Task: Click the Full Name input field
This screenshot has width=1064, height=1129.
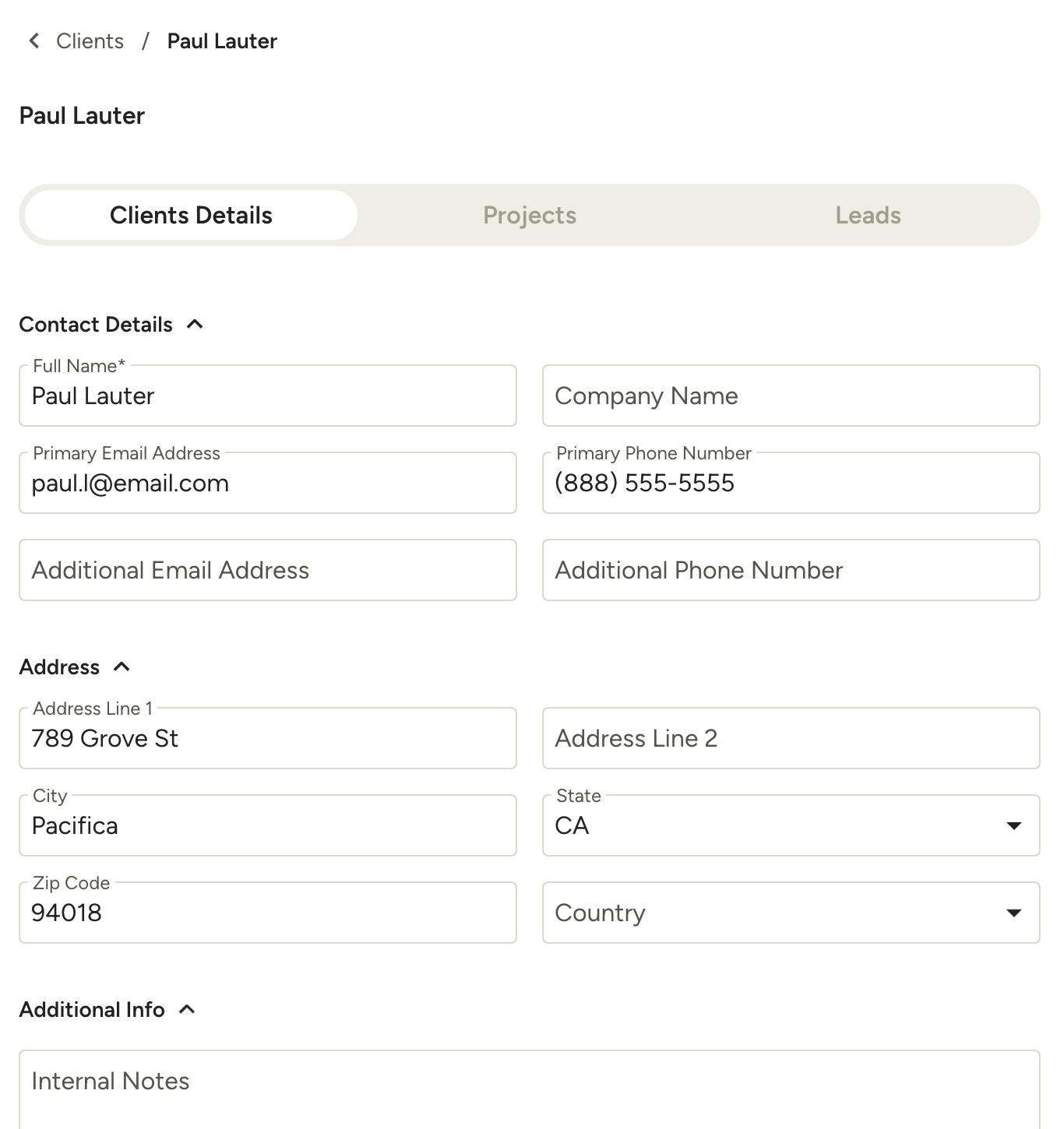Action: click(267, 396)
